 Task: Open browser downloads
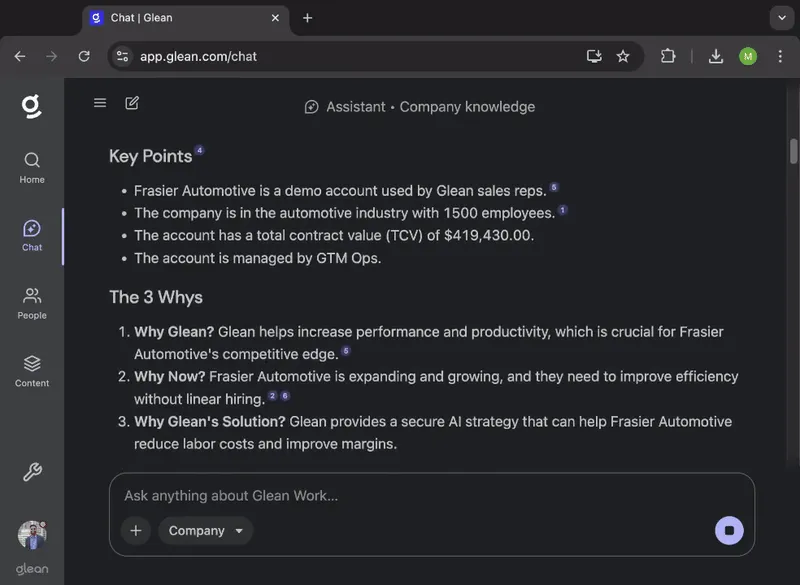click(716, 56)
